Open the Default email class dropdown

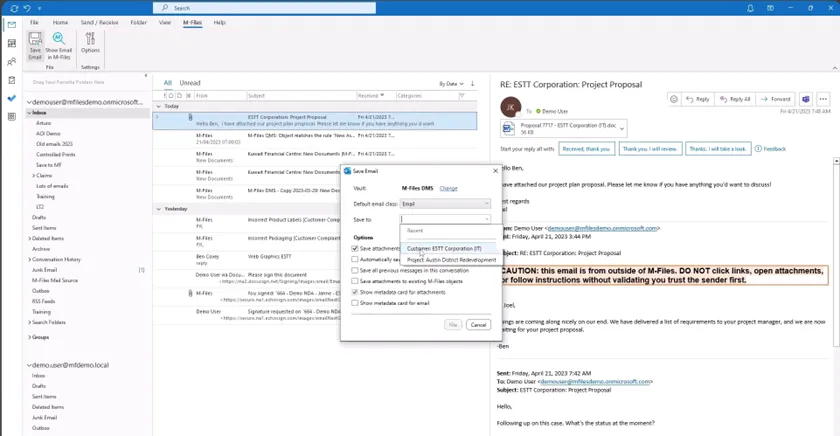coord(445,204)
